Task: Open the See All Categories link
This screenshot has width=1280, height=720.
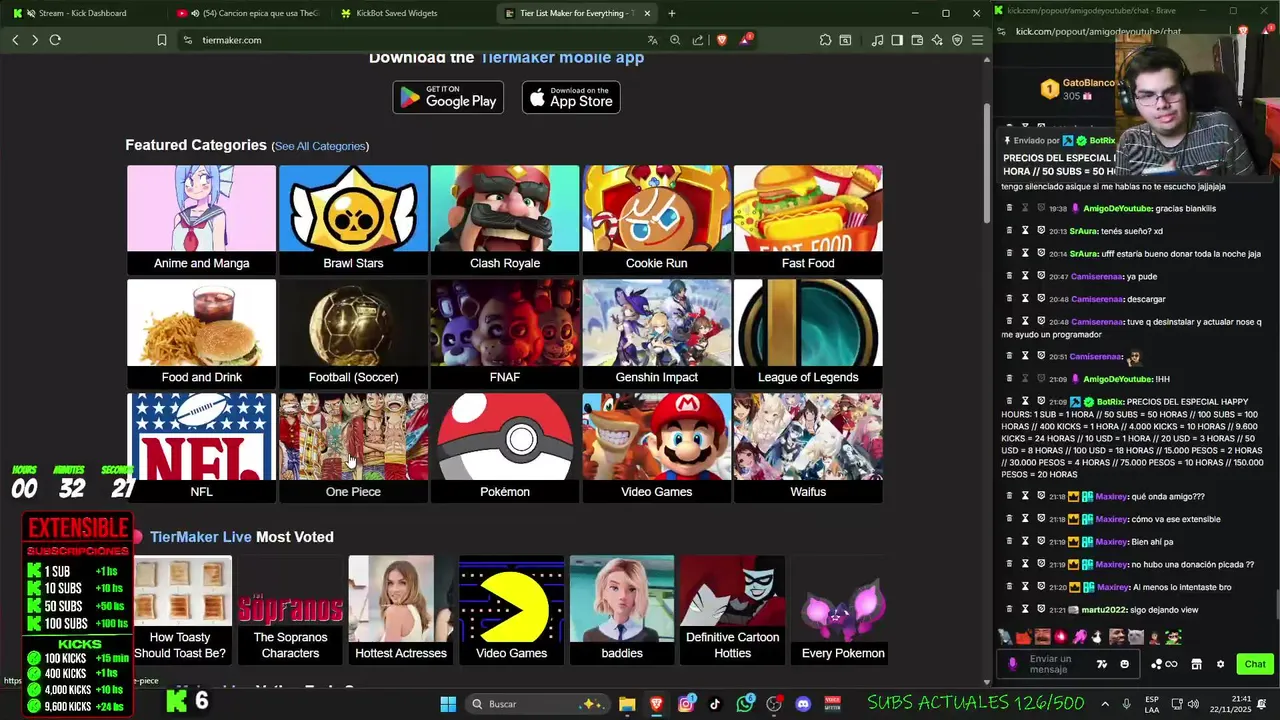Action: pyautogui.click(x=320, y=146)
